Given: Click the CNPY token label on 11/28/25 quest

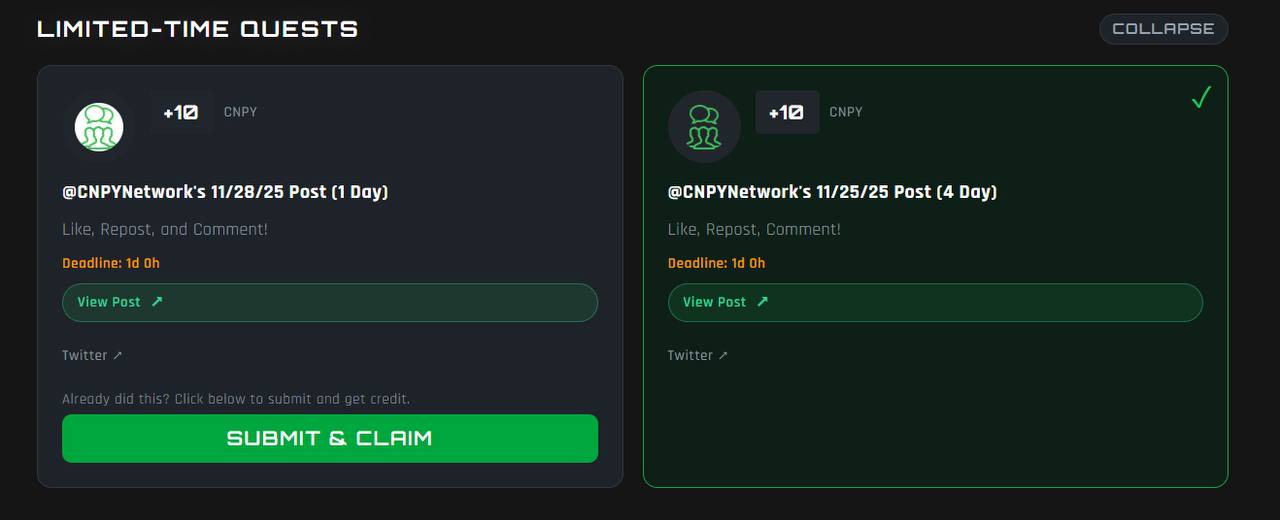Looking at the screenshot, I should click(241, 112).
